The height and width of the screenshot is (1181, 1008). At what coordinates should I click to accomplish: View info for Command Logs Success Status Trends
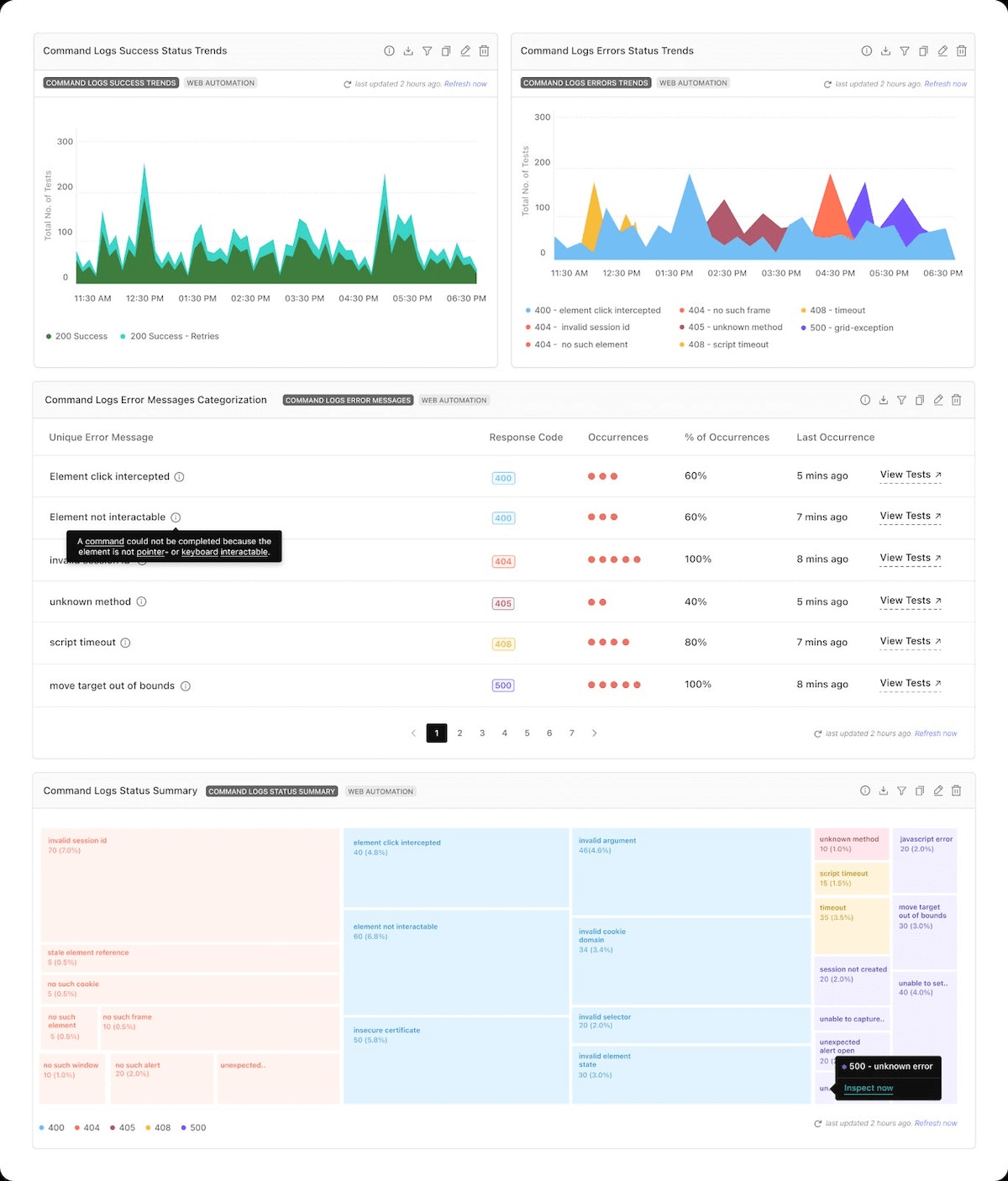[389, 50]
